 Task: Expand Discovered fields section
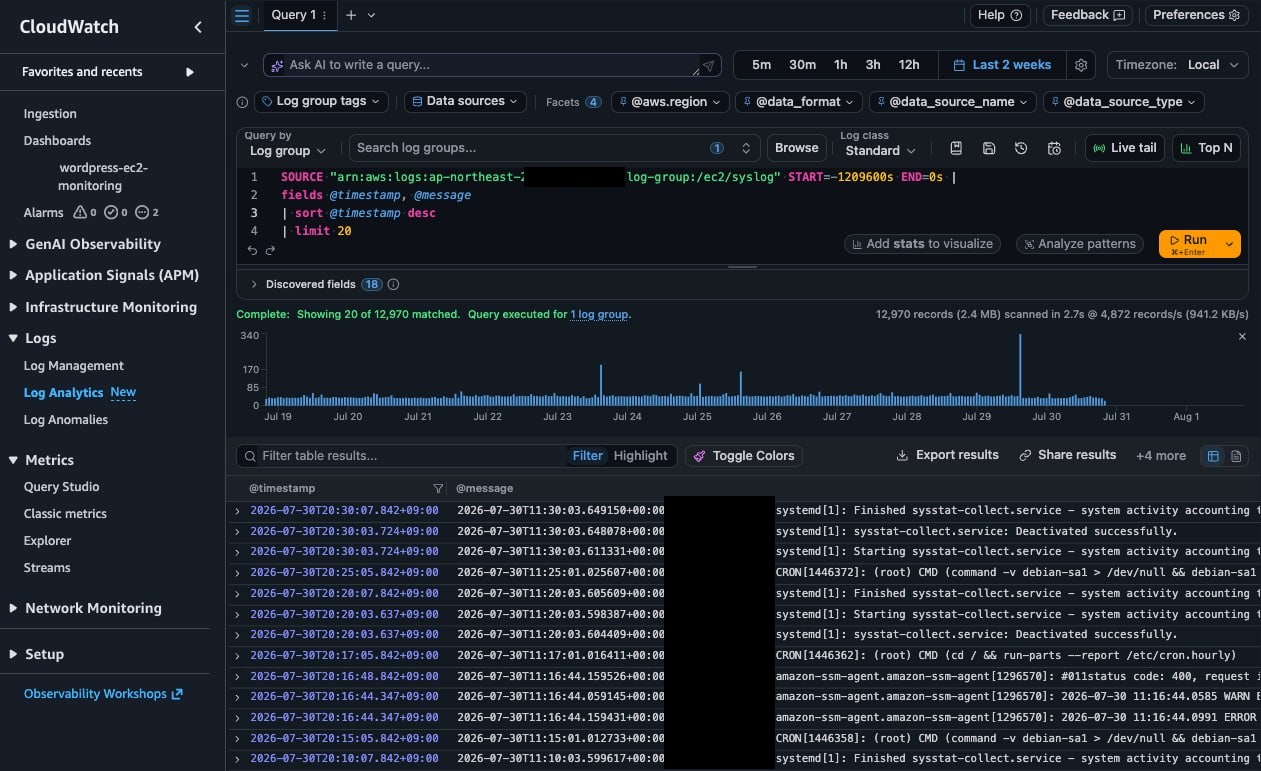coord(254,285)
